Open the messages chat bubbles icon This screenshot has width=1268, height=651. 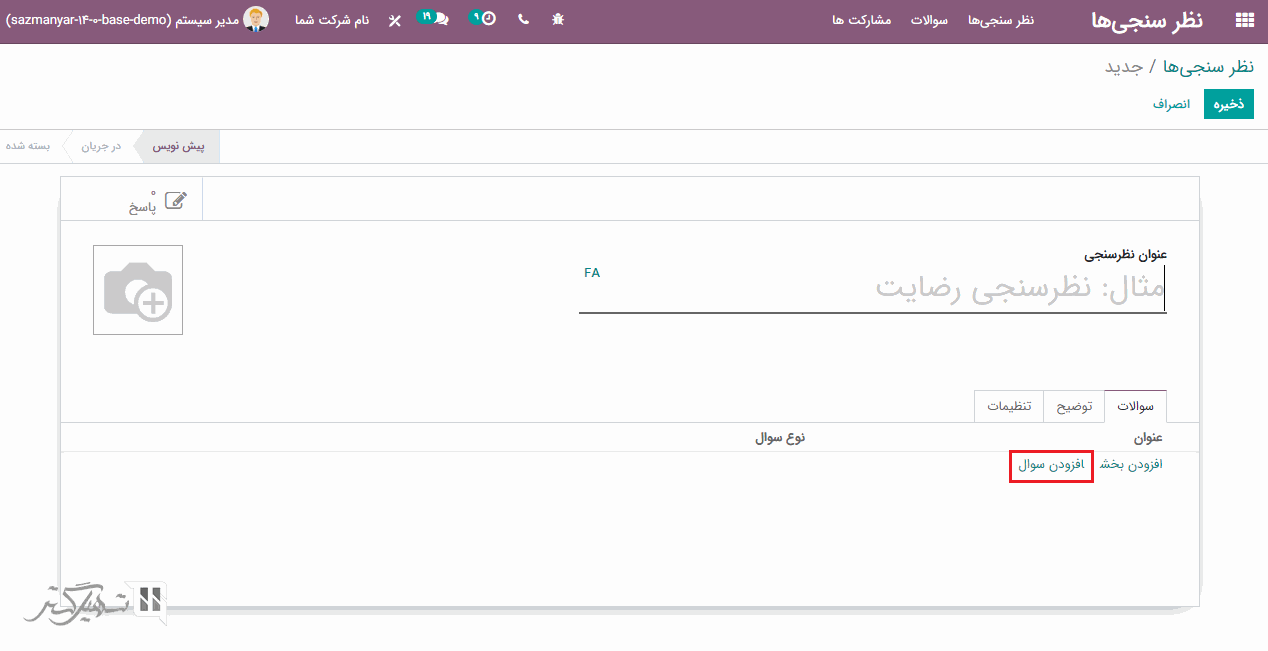(x=440, y=19)
